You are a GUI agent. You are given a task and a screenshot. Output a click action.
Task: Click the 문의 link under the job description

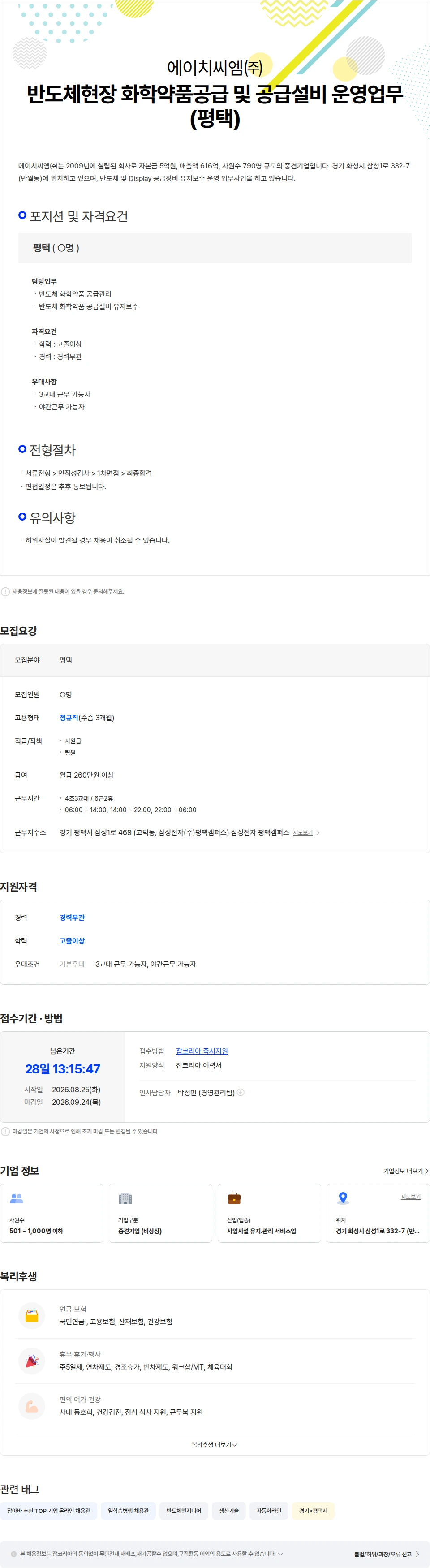[x=97, y=591]
